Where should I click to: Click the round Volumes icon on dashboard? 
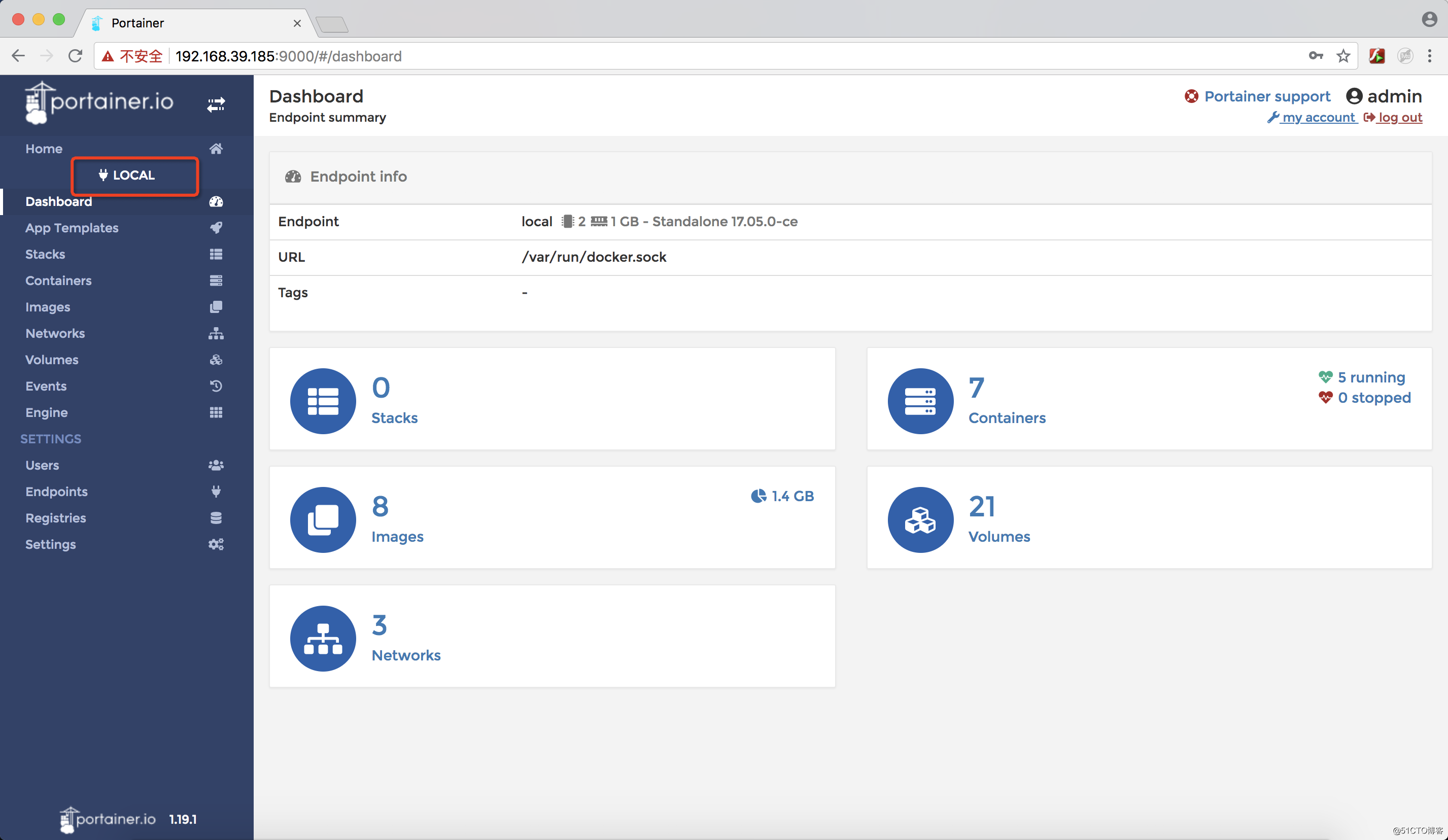(920, 520)
